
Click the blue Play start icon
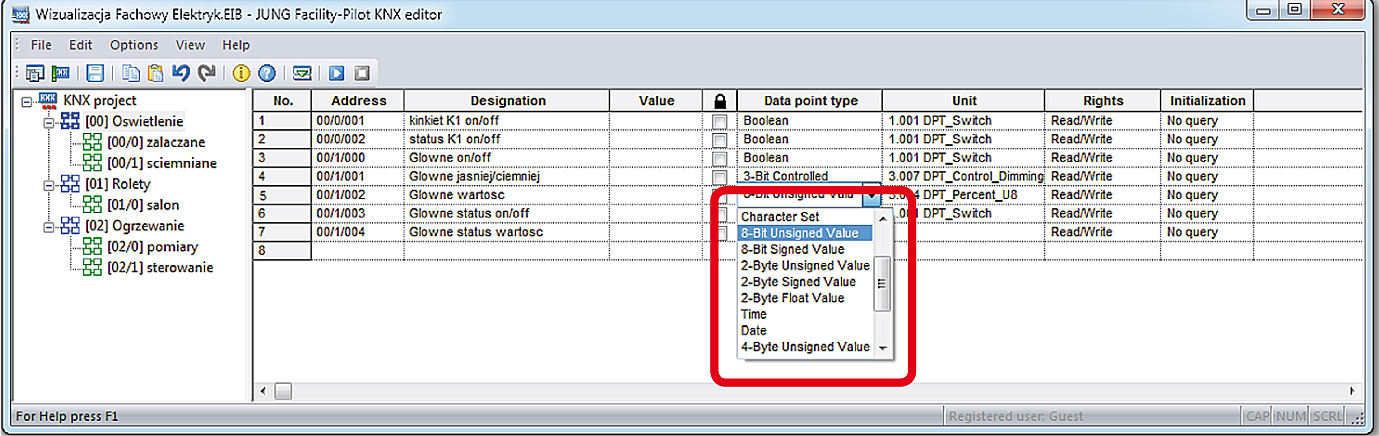tap(337, 73)
